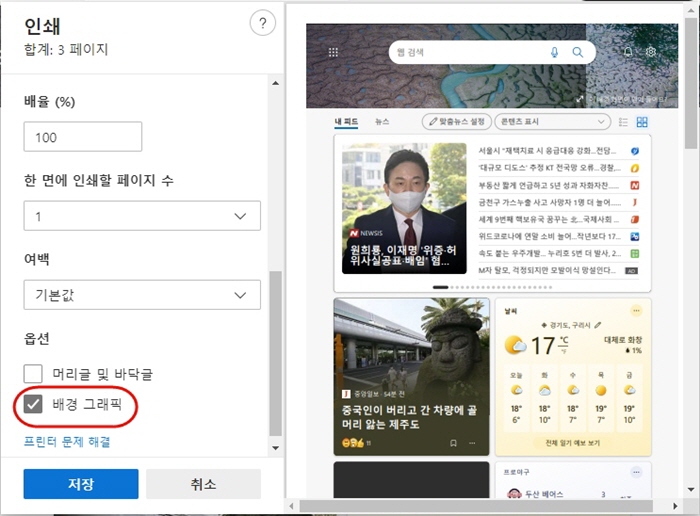Click the sports card more options icon

click(x=637, y=472)
